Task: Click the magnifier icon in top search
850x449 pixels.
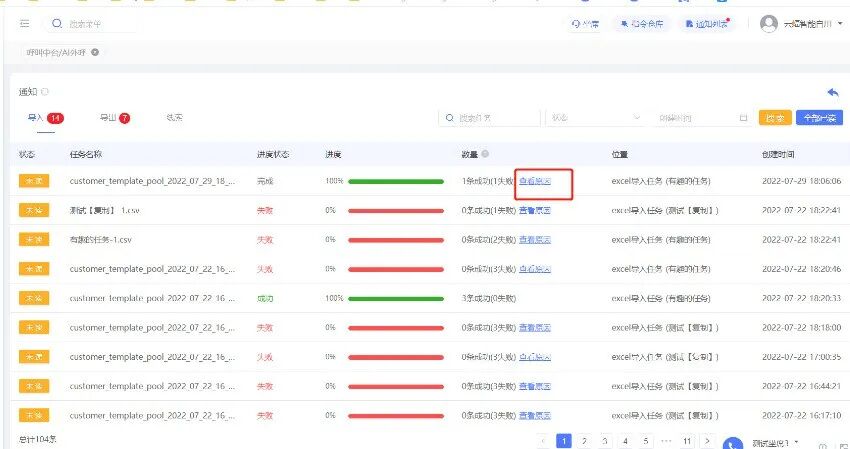Action: coord(56,24)
